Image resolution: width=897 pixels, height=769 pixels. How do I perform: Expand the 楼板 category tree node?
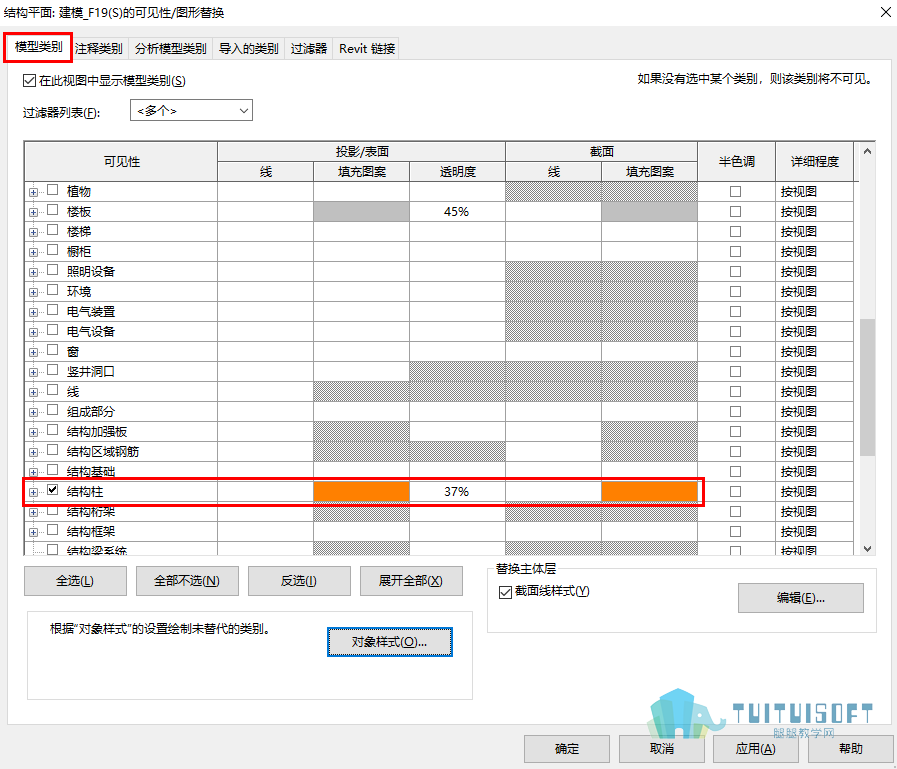[x=33, y=212]
